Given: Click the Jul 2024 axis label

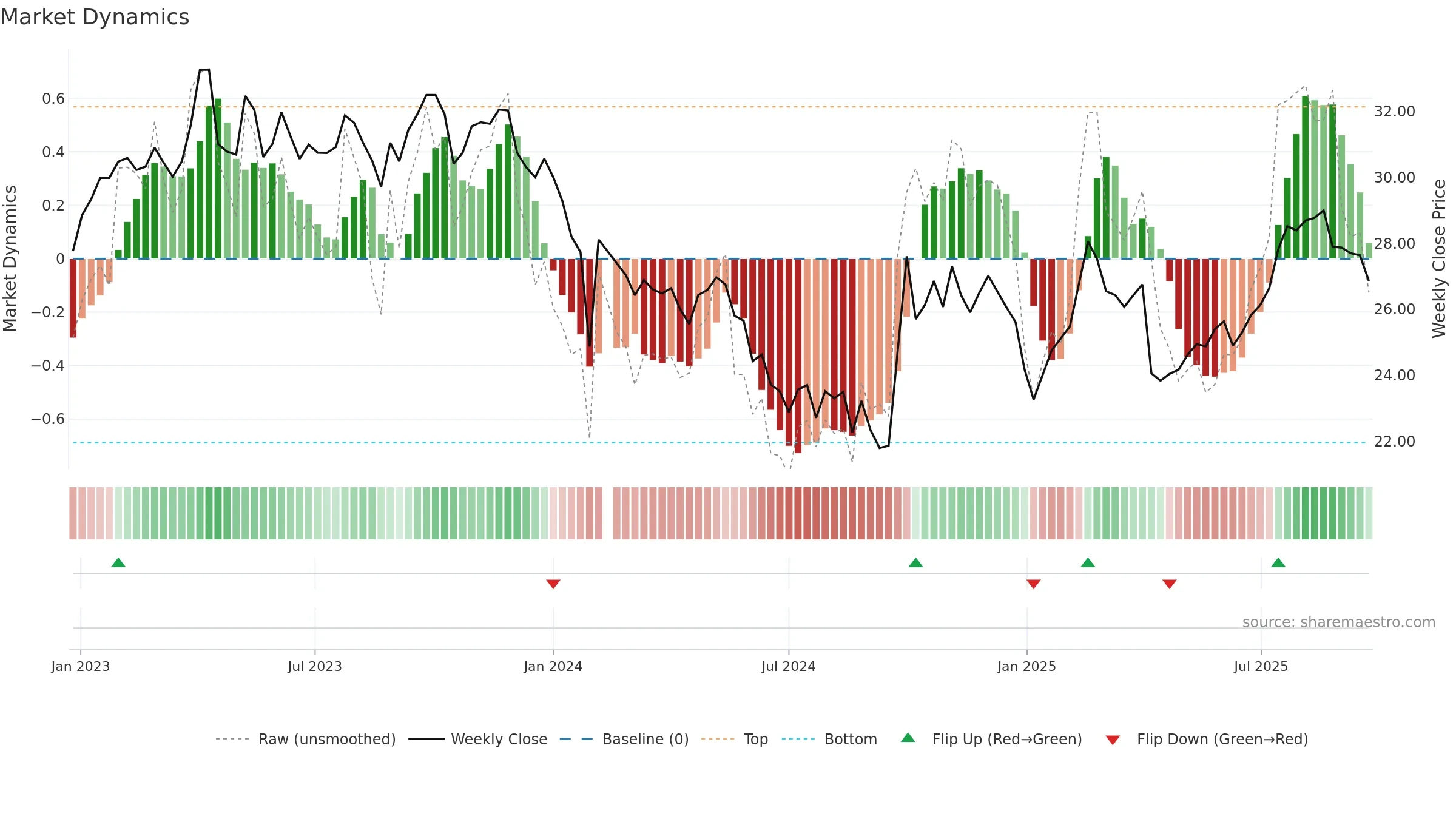Looking at the screenshot, I should 789,666.
